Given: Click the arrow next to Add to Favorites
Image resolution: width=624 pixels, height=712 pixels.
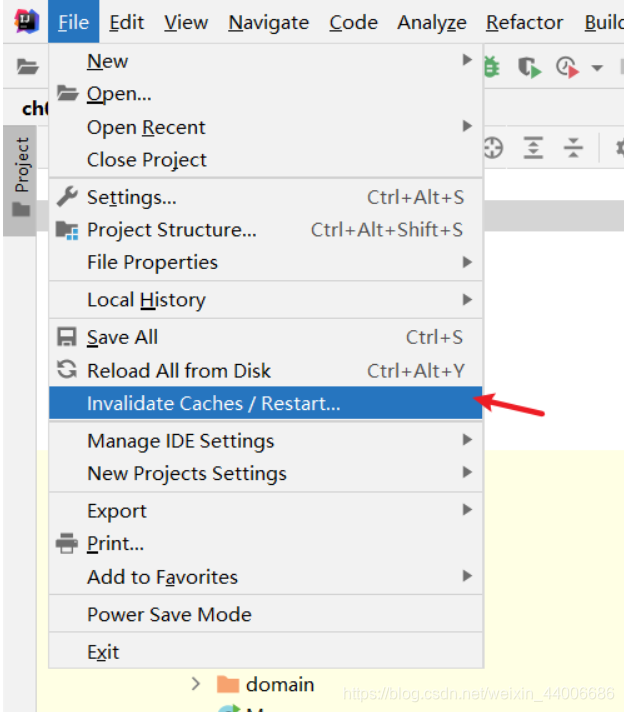Looking at the screenshot, I should 467,576.
